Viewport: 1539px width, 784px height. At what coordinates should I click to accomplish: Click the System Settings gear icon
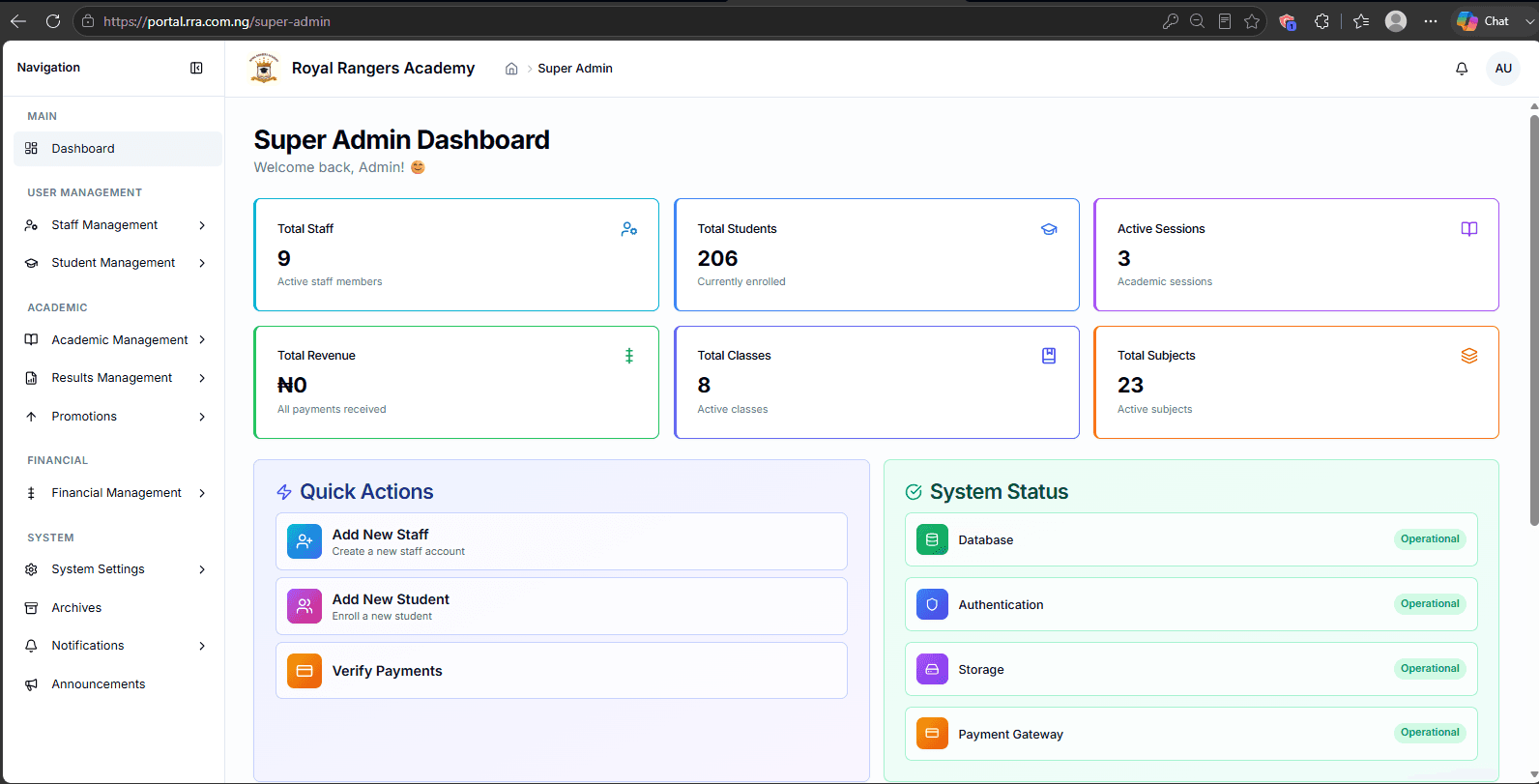point(31,569)
